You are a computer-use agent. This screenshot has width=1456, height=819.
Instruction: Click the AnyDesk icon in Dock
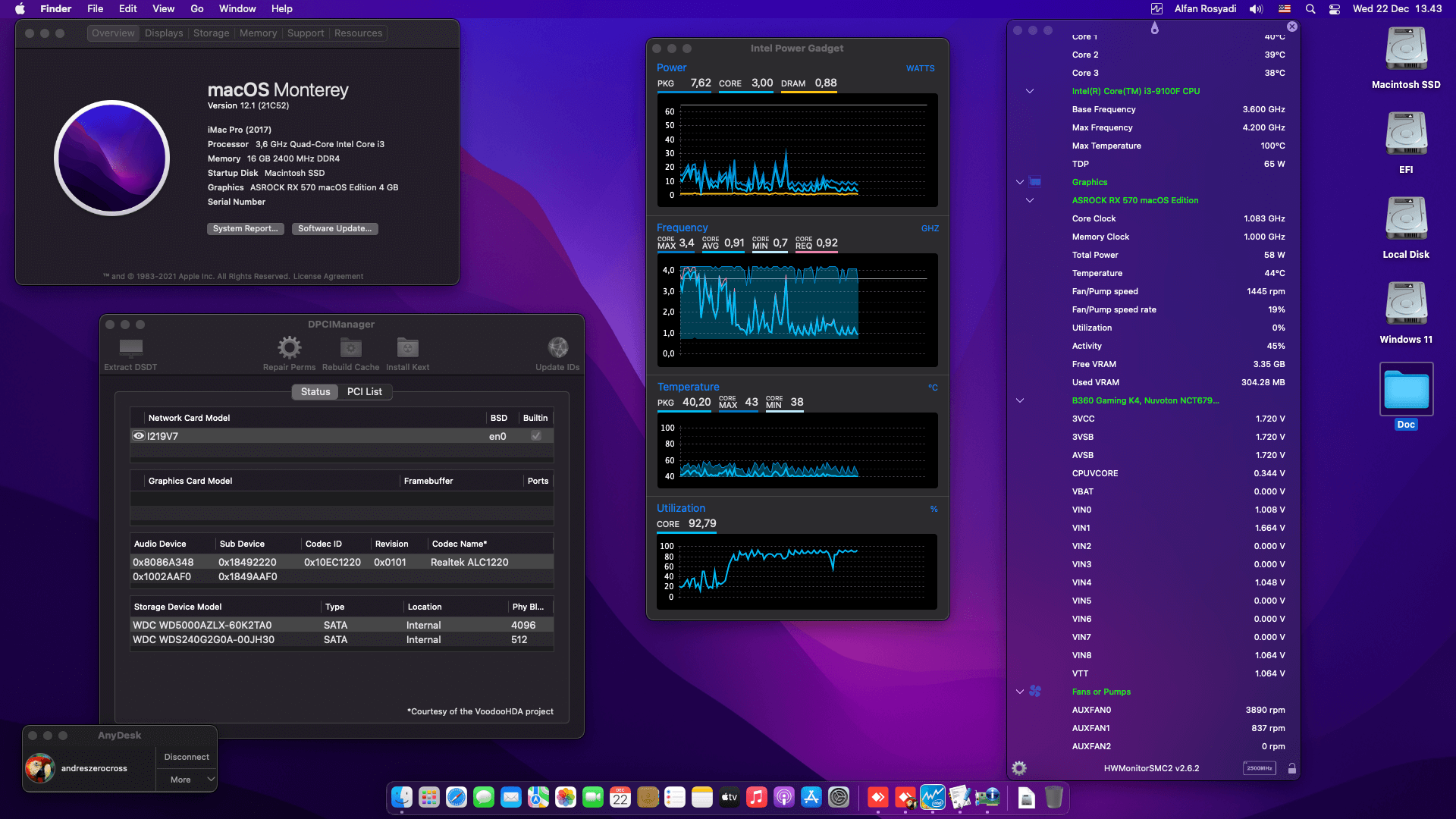878,798
